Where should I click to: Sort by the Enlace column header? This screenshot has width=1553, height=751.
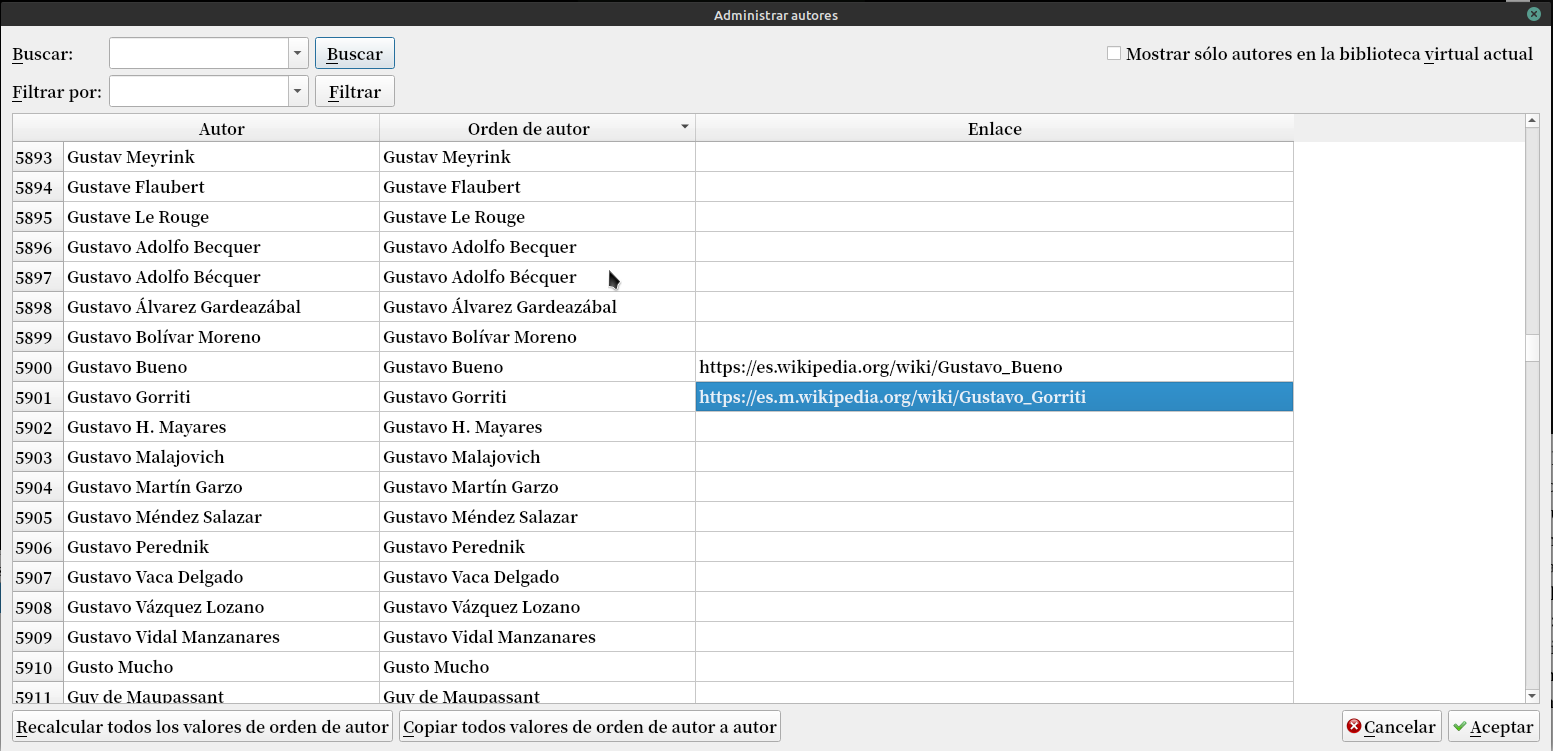994,129
